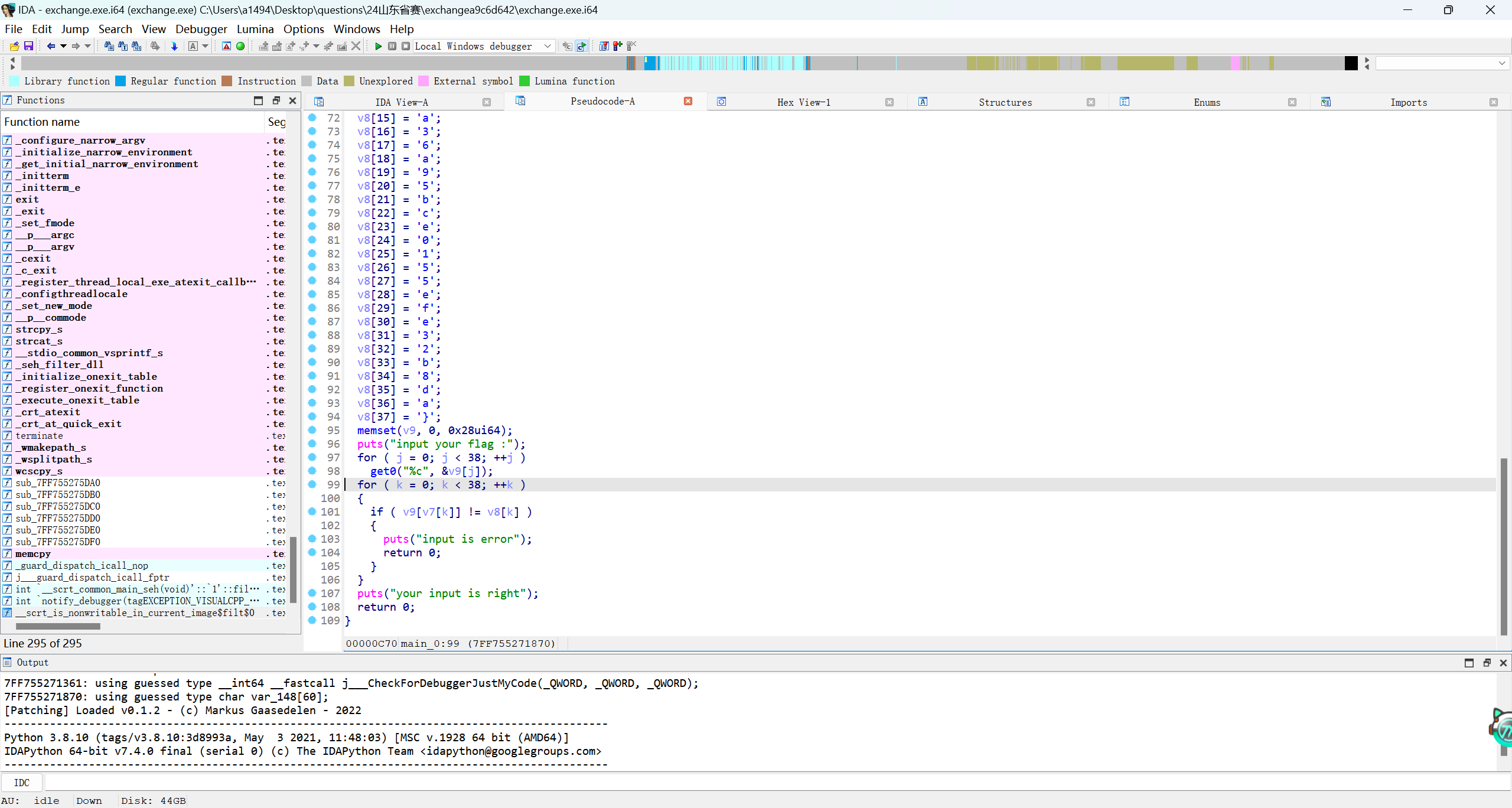Image resolution: width=1512 pixels, height=808 pixels.
Task: Click the Hex View-1 tab icon
Action: pyautogui.click(x=722, y=102)
